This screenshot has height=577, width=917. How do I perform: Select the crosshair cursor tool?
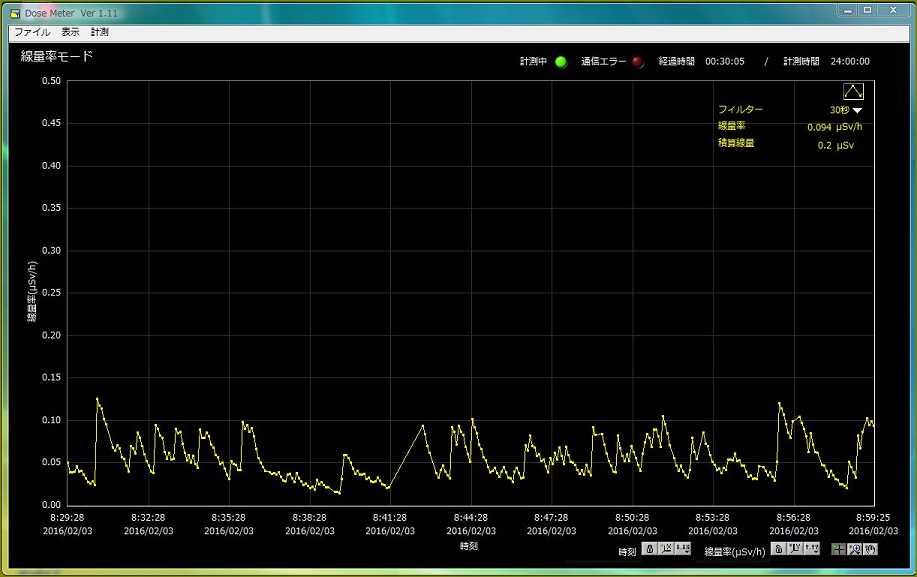pos(839,549)
